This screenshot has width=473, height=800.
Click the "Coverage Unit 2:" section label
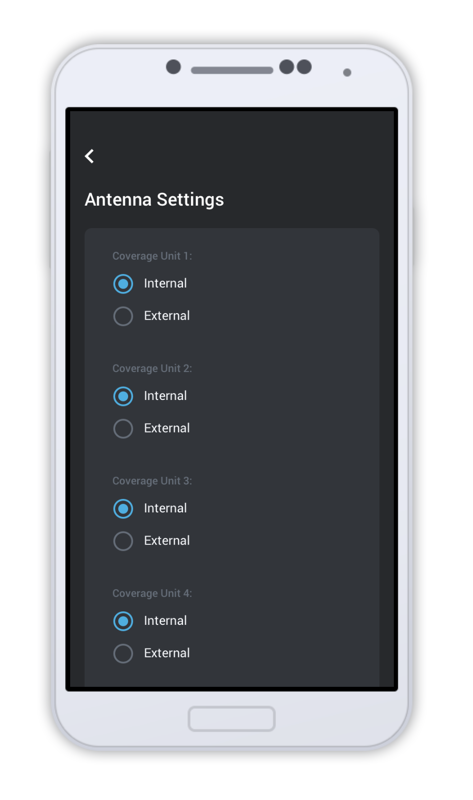point(152,368)
